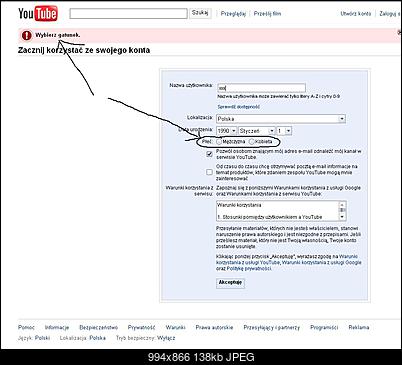Image resolution: width=402 pixels, height=365 pixels.
Task: Click the Akceptuję button
Action: click(230, 283)
